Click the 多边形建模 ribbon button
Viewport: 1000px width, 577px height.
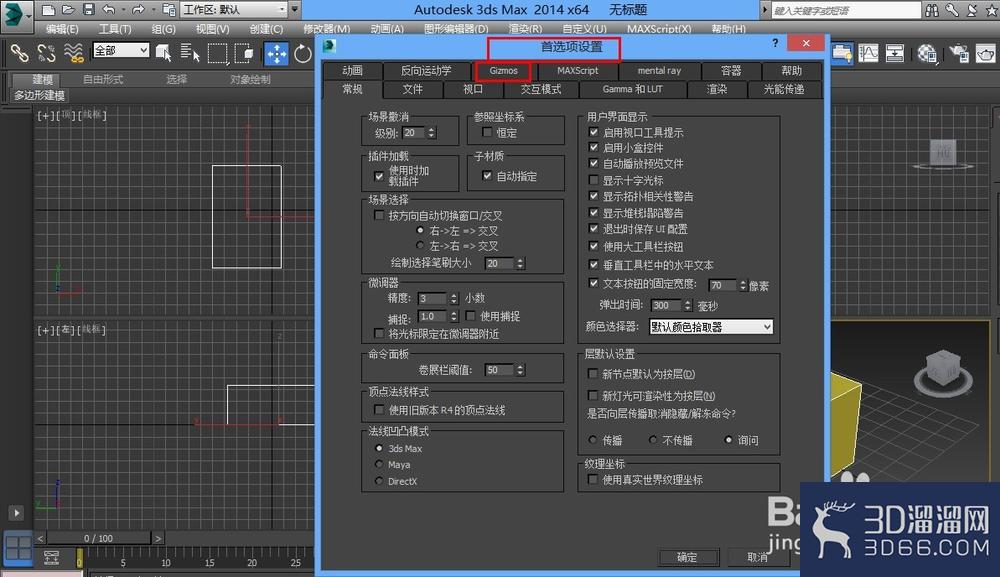40,95
